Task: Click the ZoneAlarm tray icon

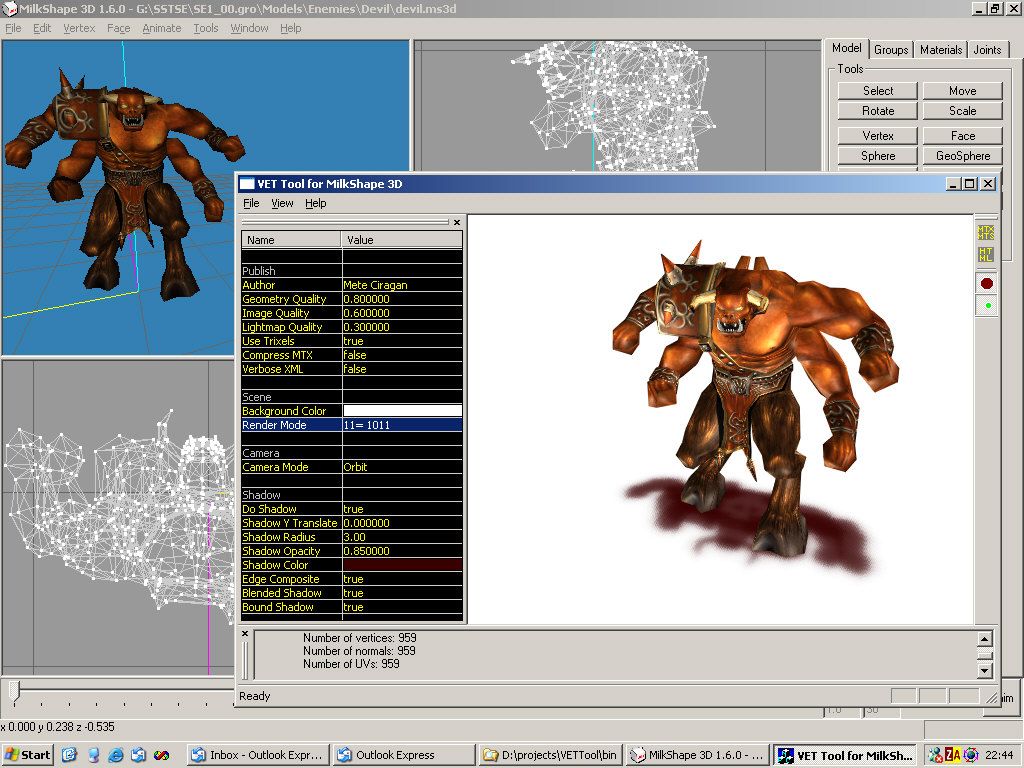Action: coord(953,755)
